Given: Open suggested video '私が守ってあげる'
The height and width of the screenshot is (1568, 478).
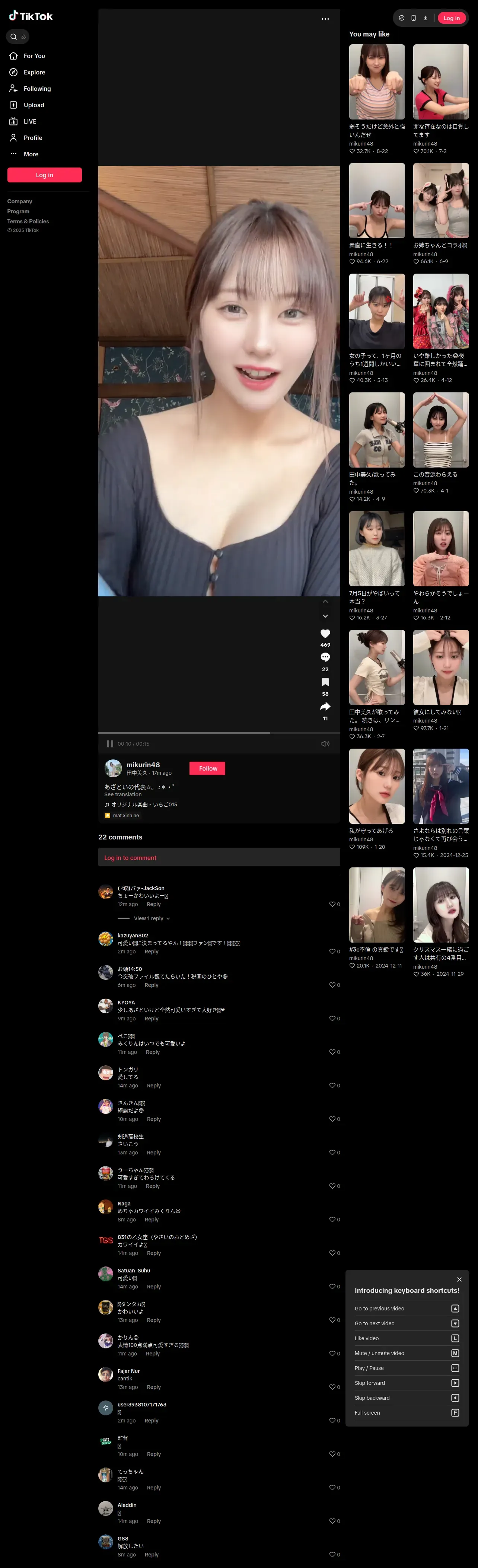Looking at the screenshot, I should pyautogui.click(x=377, y=786).
